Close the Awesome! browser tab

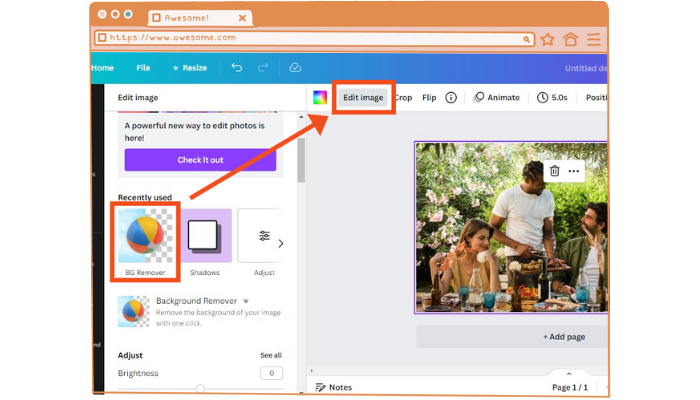coord(242,18)
